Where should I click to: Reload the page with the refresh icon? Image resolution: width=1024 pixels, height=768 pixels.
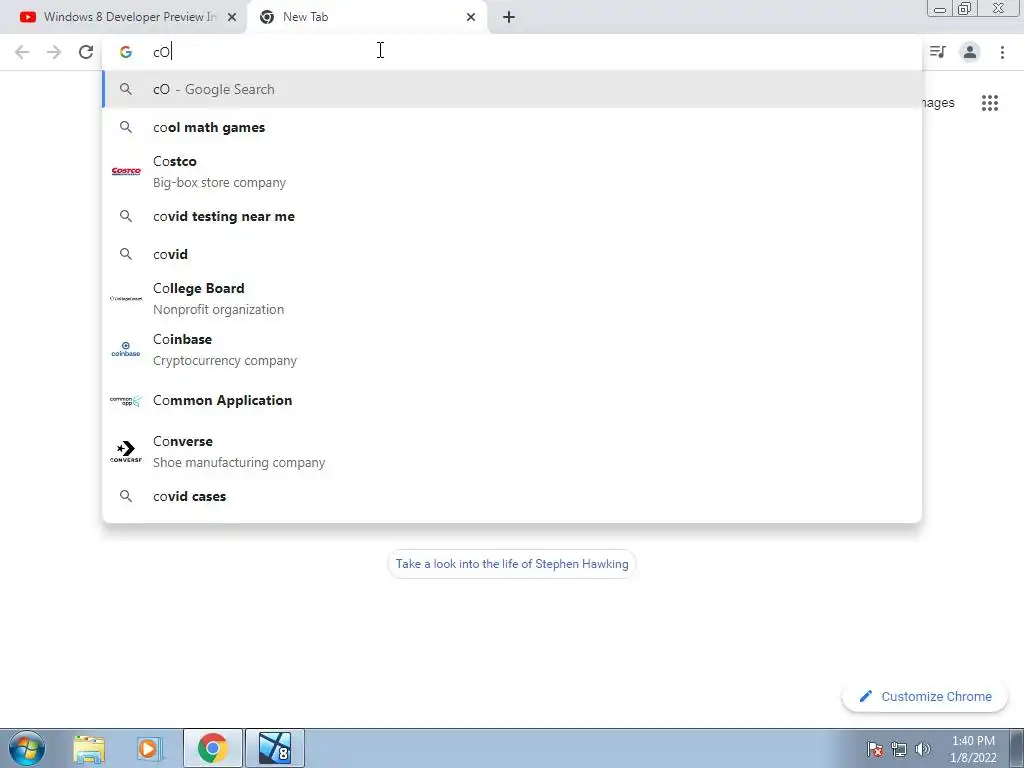(86, 52)
